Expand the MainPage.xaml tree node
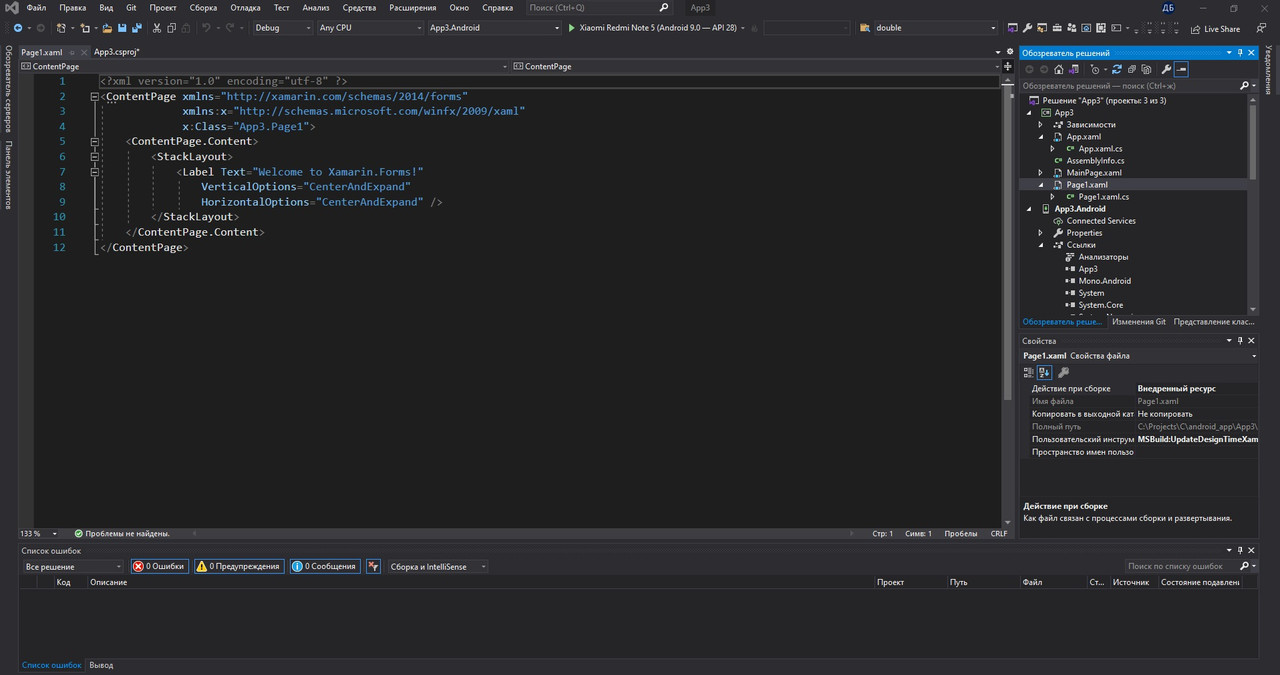Image resolution: width=1280 pixels, height=675 pixels. click(x=1041, y=173)
